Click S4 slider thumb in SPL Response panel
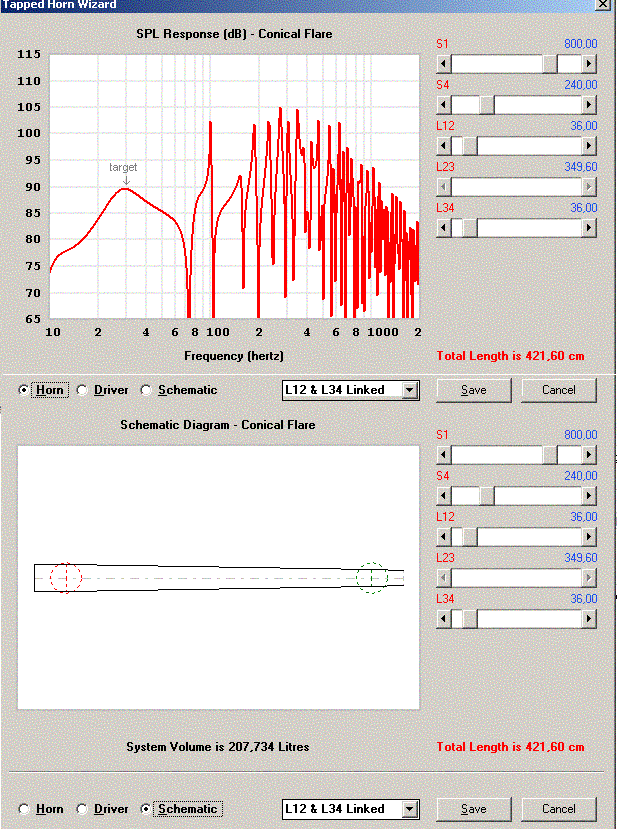The image size is (619, 829). (487, 105)
